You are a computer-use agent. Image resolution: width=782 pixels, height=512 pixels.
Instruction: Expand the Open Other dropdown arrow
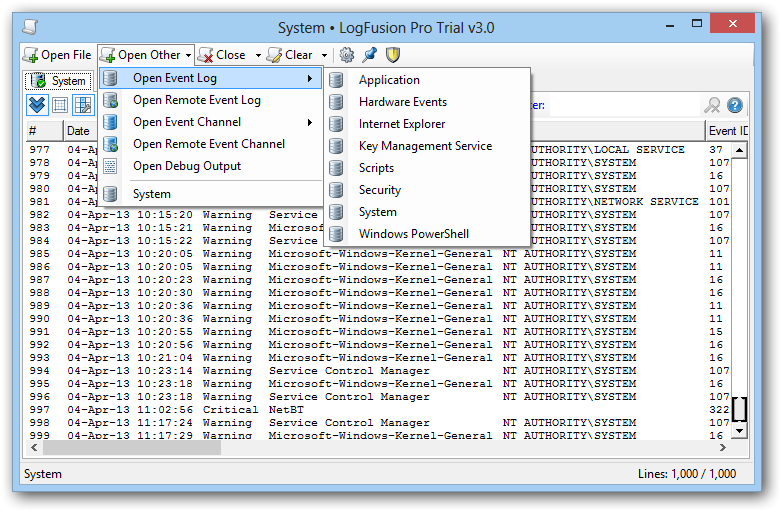(x=189, y=55)
